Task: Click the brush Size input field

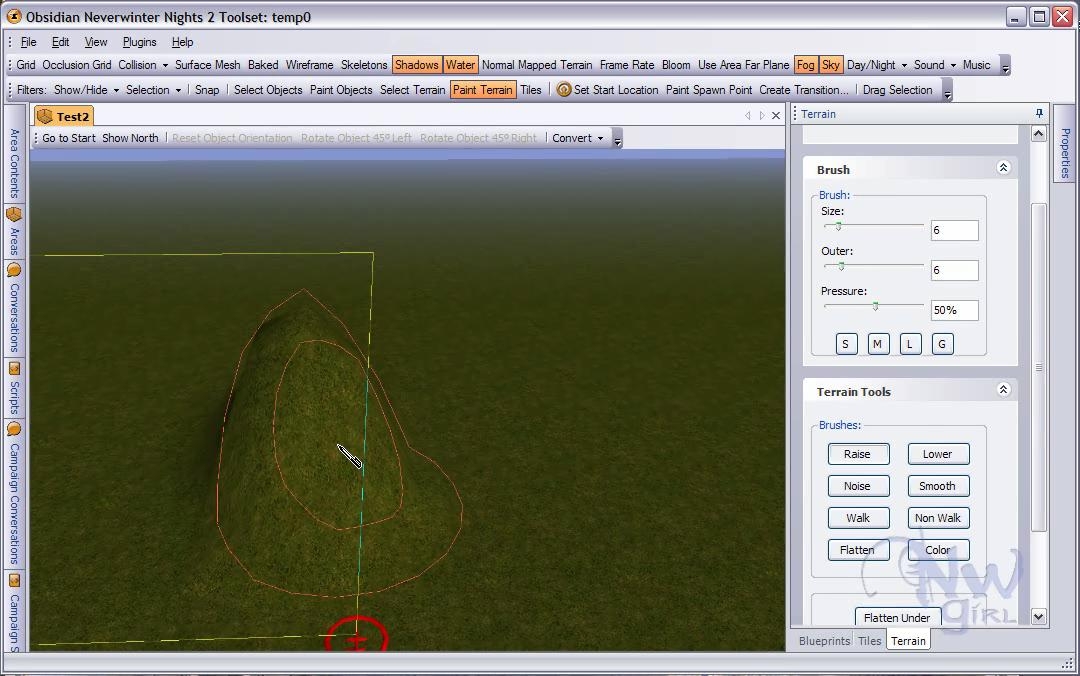Action: (953, 230)
